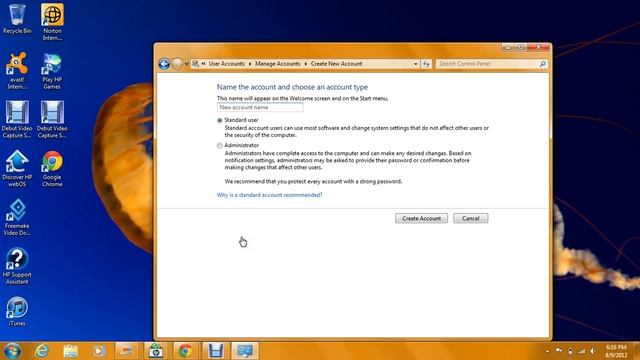Go to Manage Accounts breadcrumb

(x=278, y=64)
